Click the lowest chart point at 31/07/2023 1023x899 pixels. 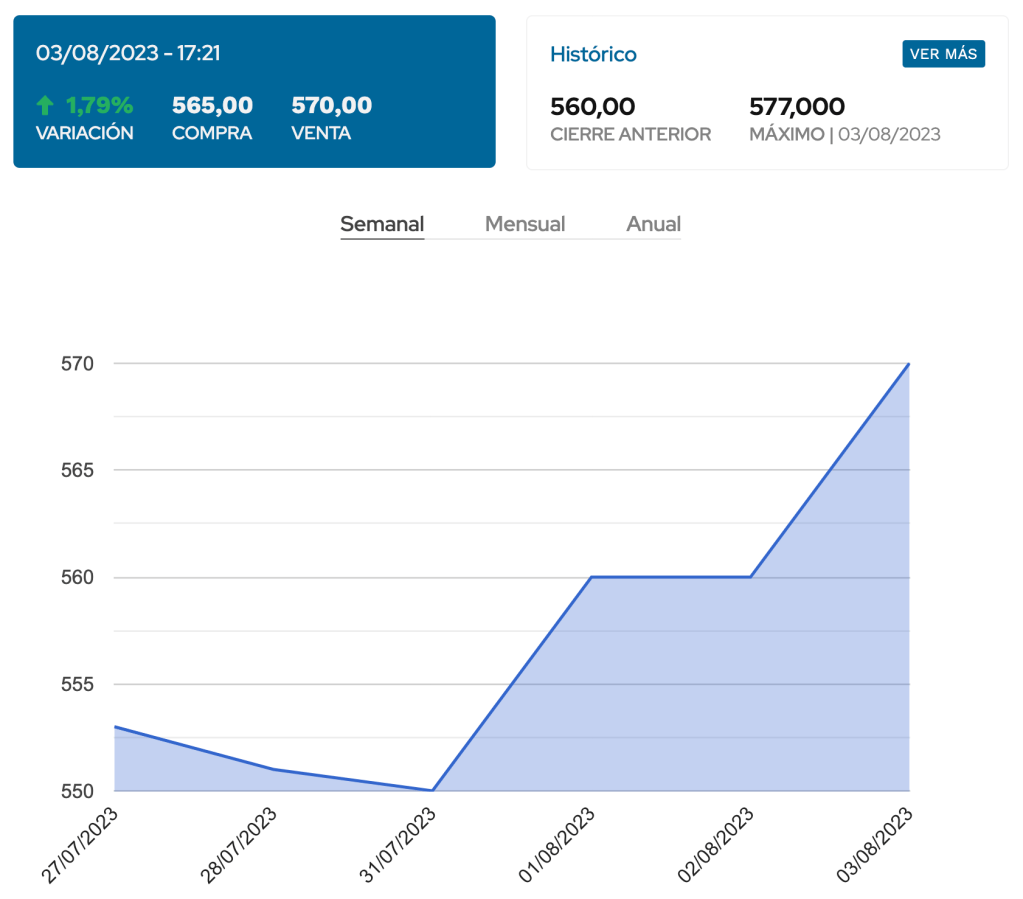click(432, 790)
